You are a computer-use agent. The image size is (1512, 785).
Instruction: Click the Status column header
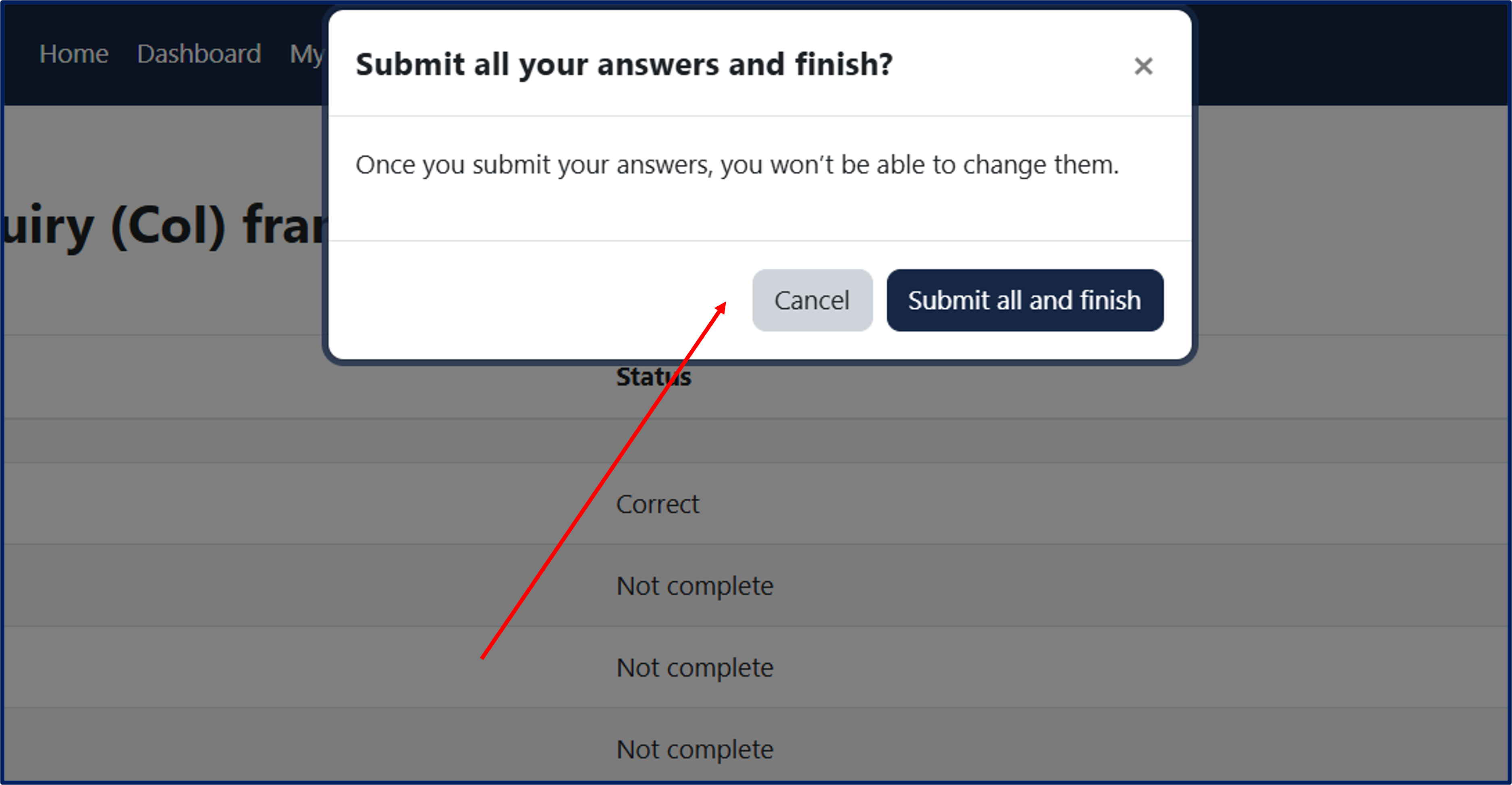coord(653,377)
